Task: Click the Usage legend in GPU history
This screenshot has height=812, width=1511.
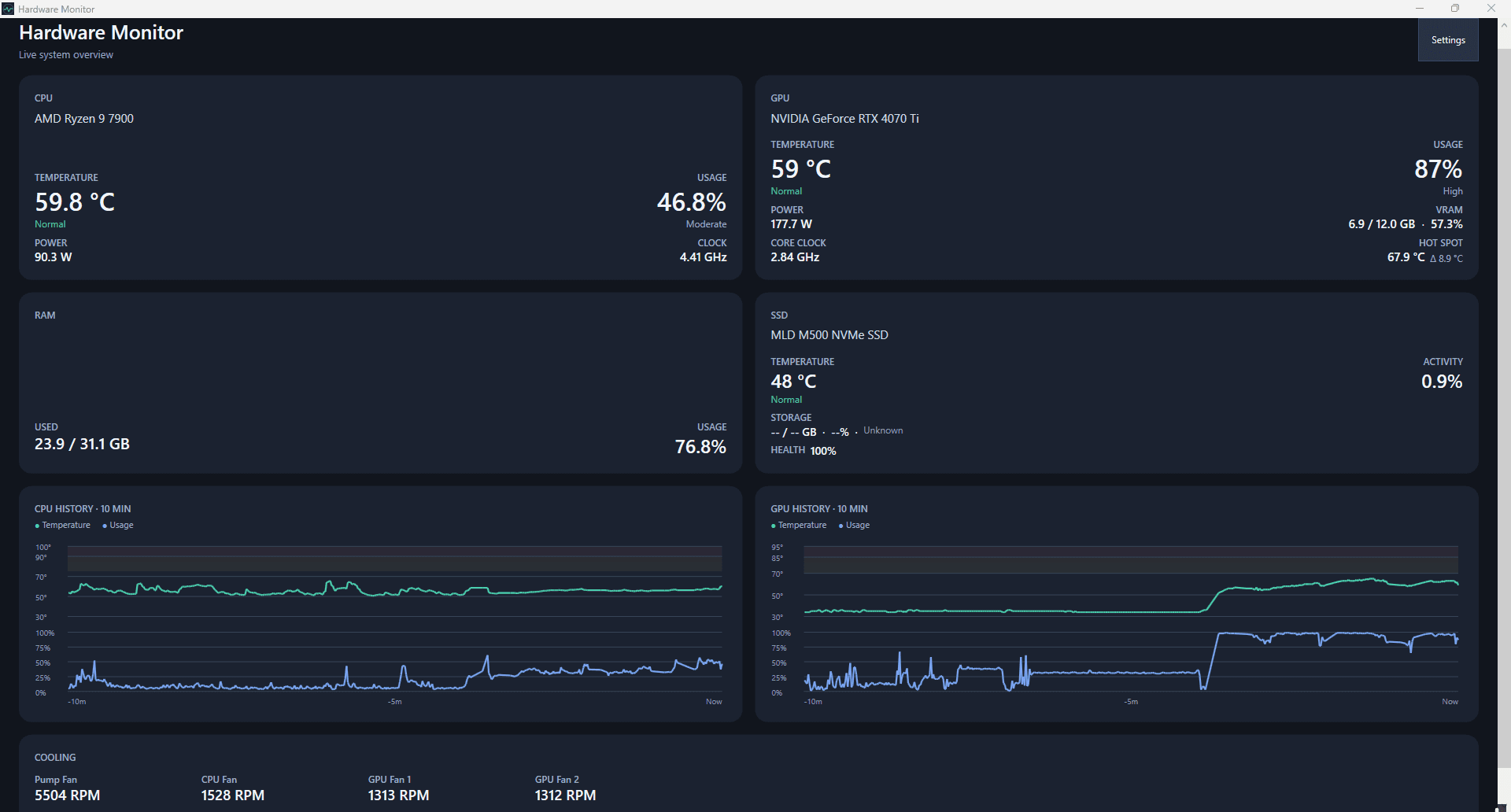Action: (854, 526)
